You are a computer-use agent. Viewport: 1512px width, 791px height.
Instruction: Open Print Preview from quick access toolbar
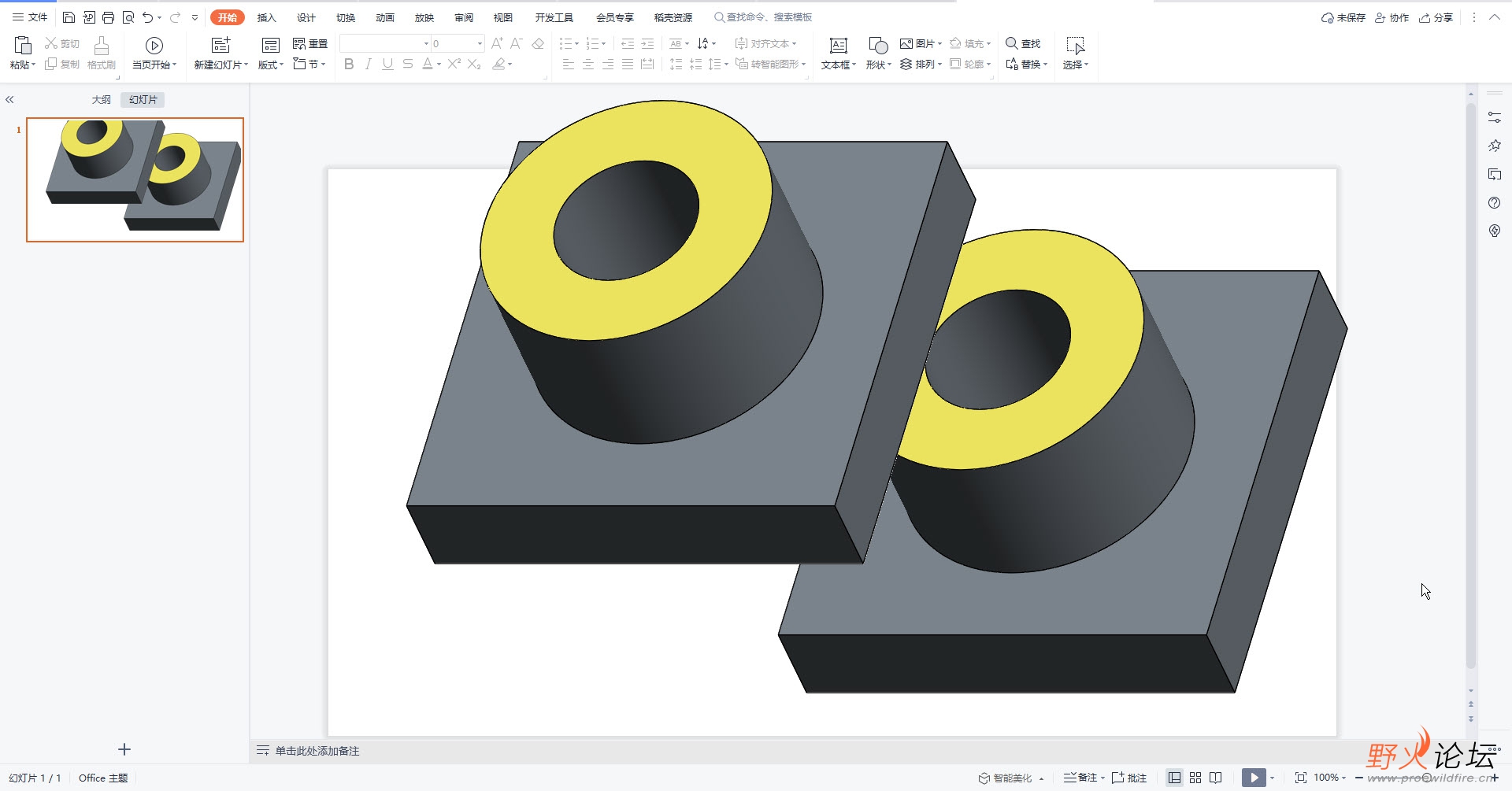[x=128, y=17]
